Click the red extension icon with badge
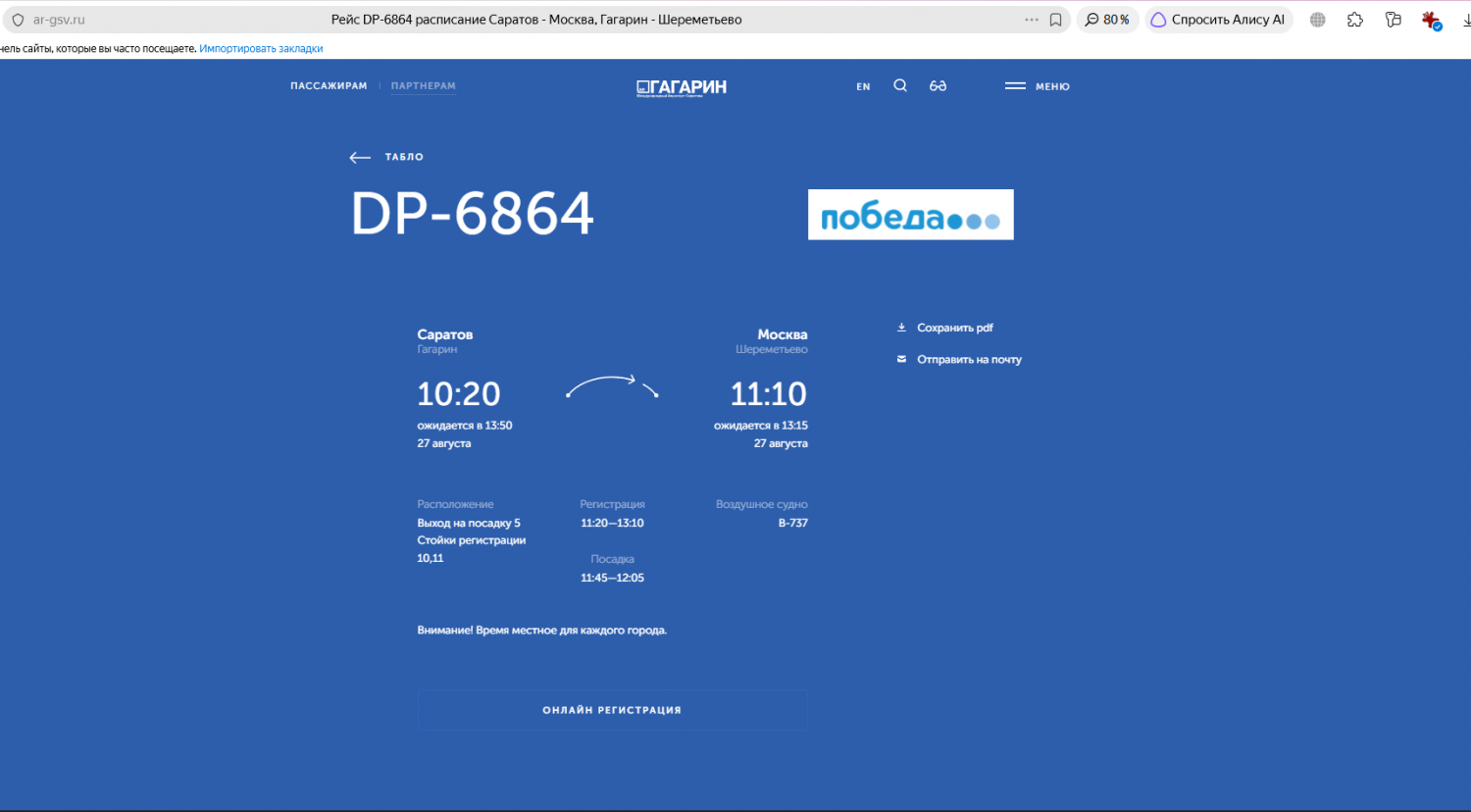The width and height of the screenshot is (1471, 812). [1432, 20]
